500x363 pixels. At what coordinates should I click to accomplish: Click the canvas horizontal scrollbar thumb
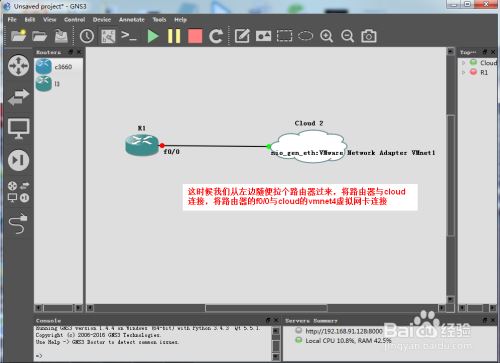point(266,308)
